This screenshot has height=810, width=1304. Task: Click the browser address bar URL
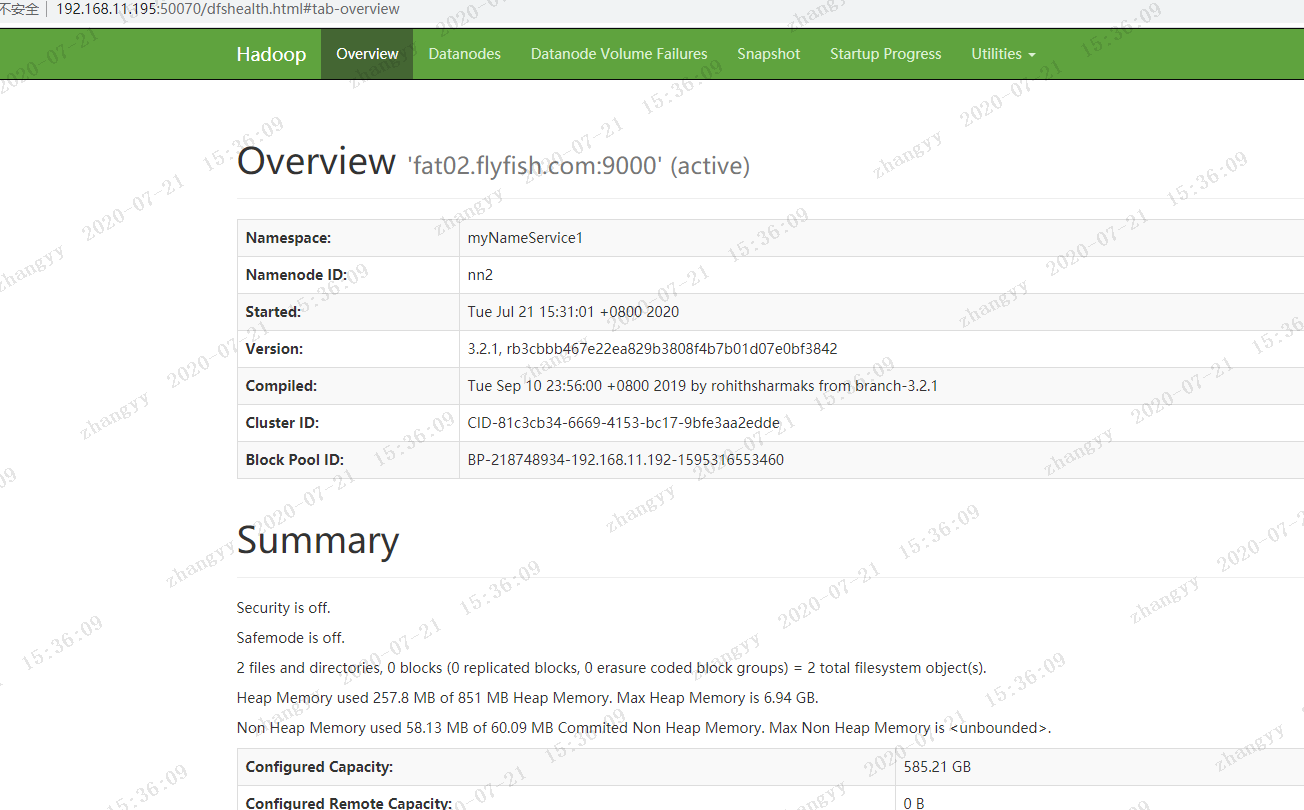click(x=228, y=9)
